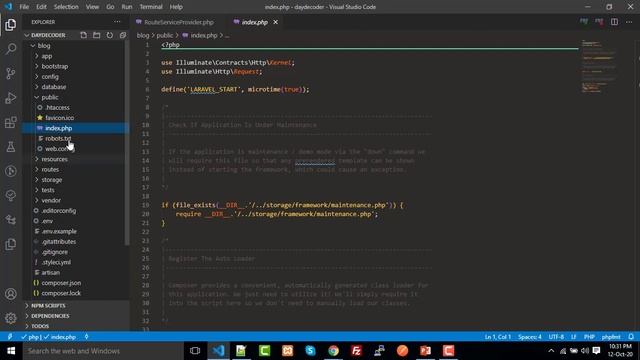Open PowerPoint from taskbar
Viewport: 640px width, 360px height.
tap(425, 351)
